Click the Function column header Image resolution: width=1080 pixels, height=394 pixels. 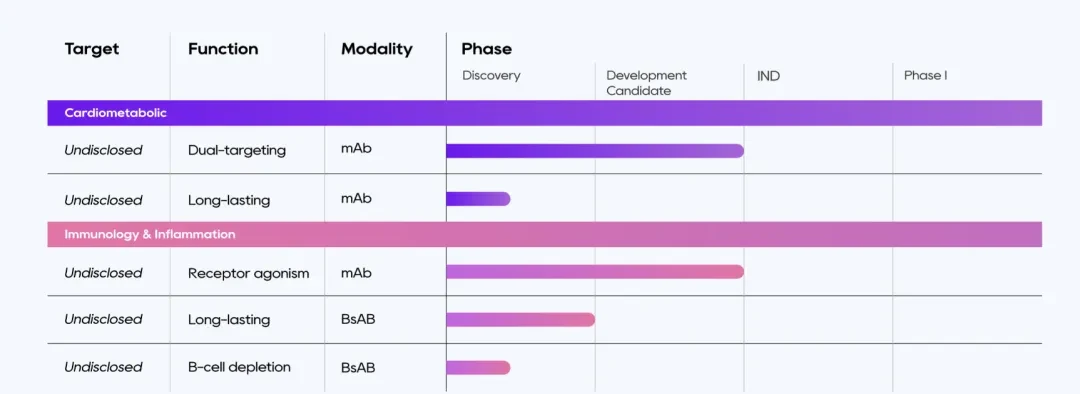(x=223, y=49)
